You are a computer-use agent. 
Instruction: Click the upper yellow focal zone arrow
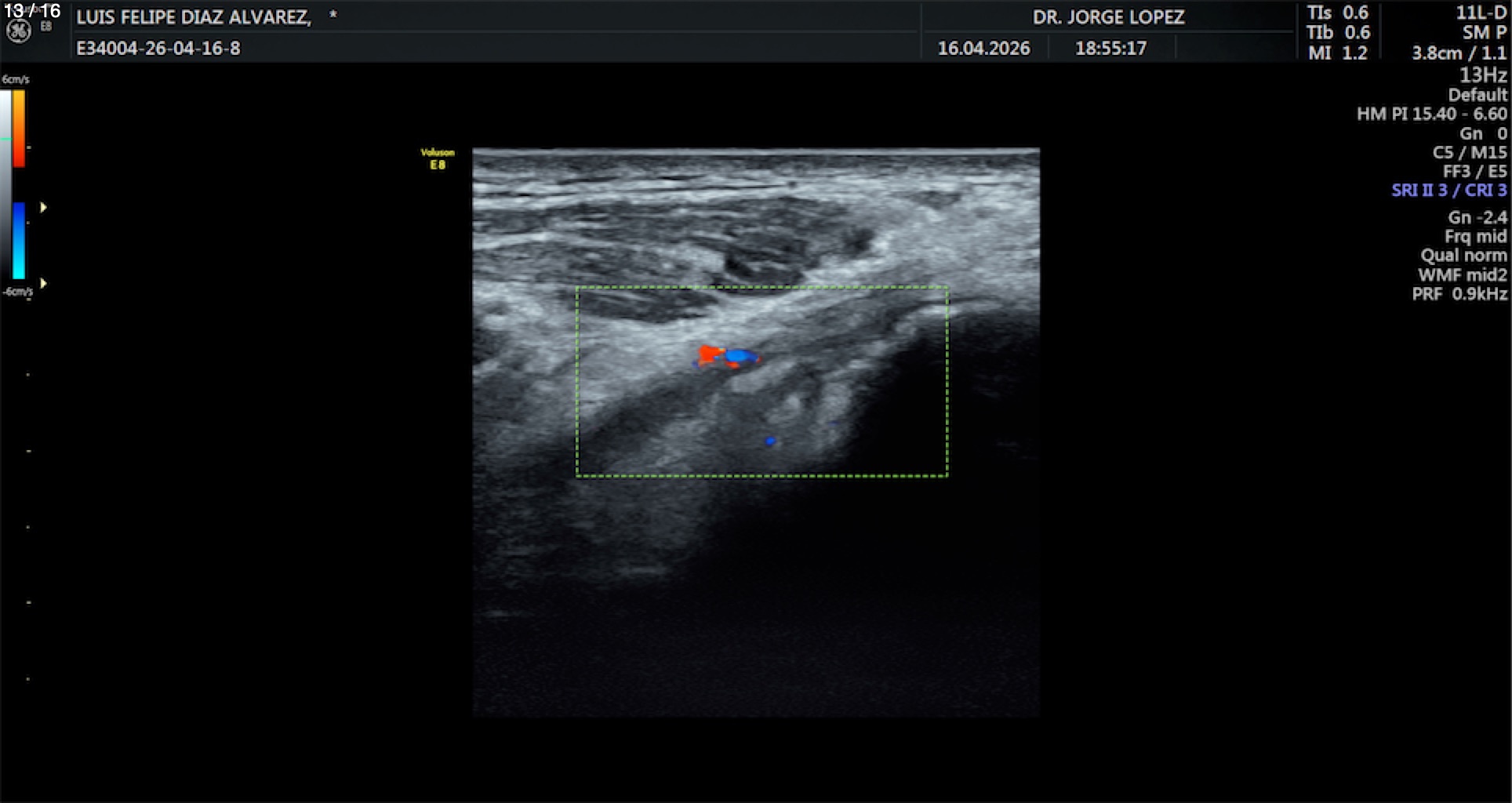(x=44, y=207)
